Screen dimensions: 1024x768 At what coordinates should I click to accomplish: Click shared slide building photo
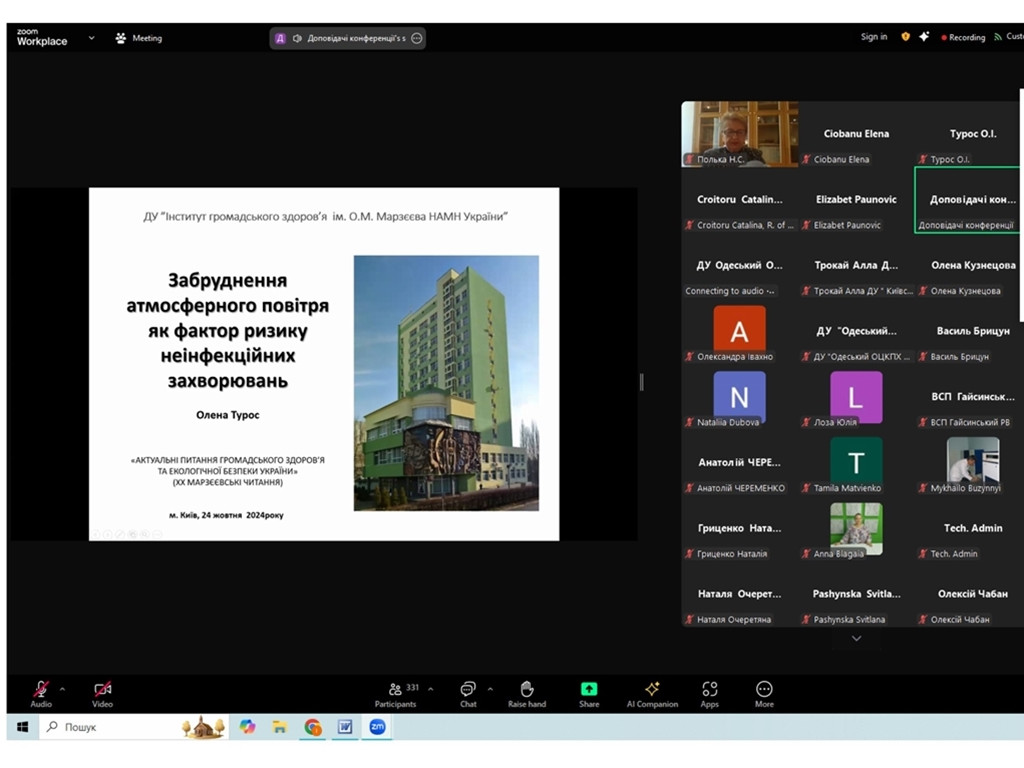pos(446,383)
